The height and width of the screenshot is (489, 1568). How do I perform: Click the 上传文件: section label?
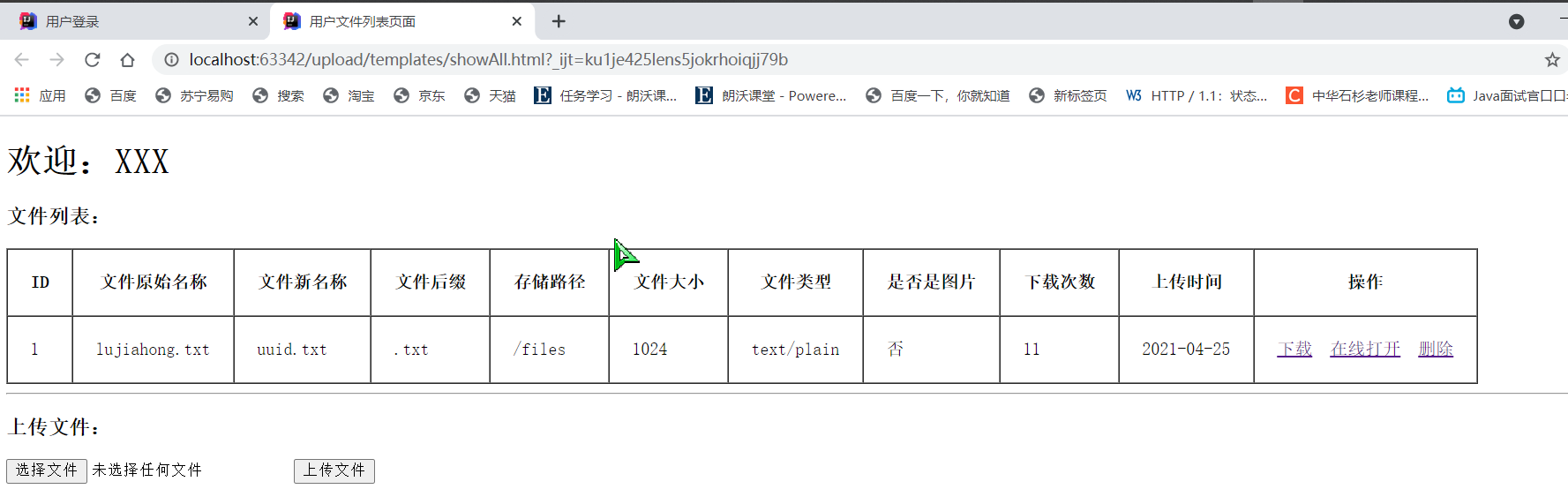[x=54, y=427]
